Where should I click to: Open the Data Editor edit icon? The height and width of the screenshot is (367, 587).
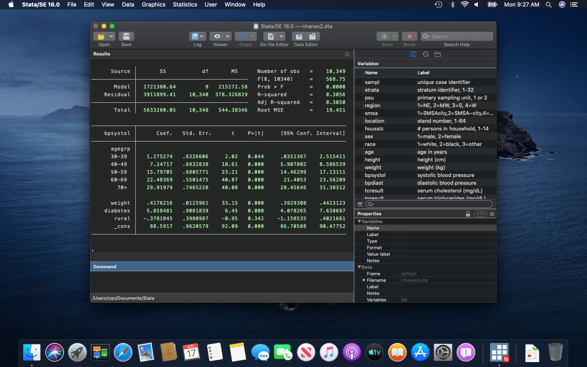(299, 36)
